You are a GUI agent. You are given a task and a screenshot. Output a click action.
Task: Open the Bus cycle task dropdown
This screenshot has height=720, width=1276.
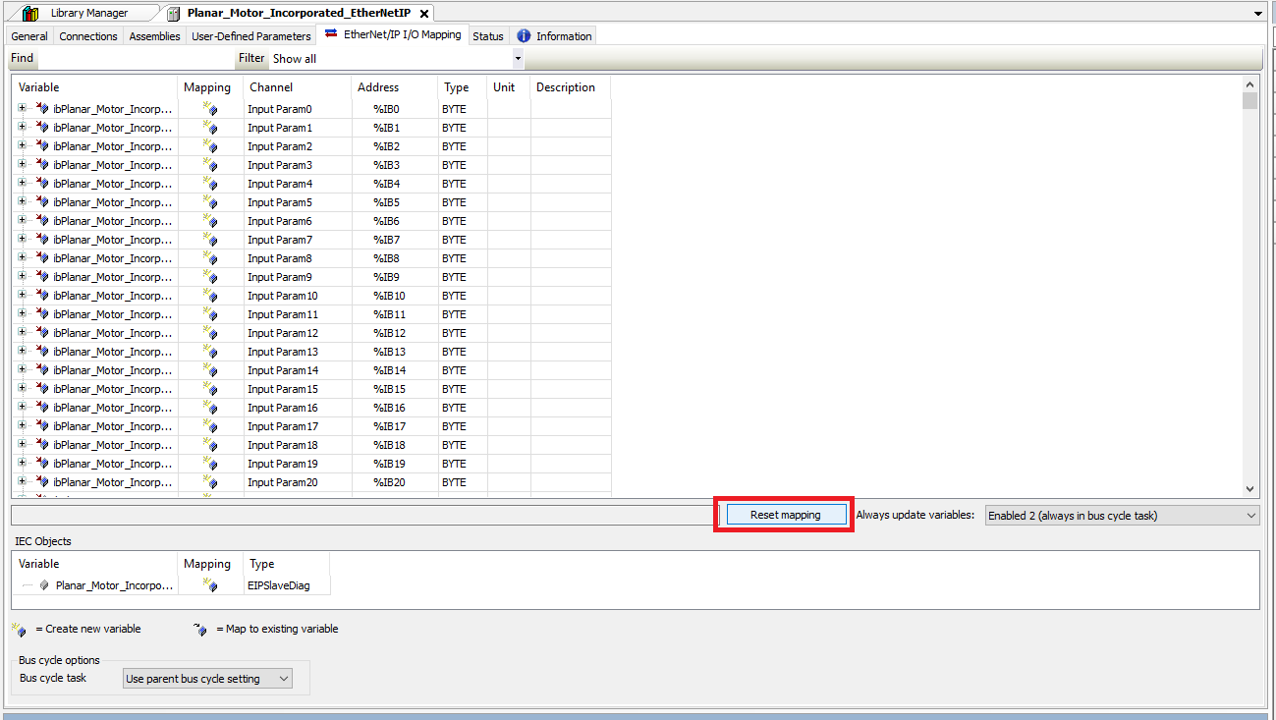[x=283, y=679]
